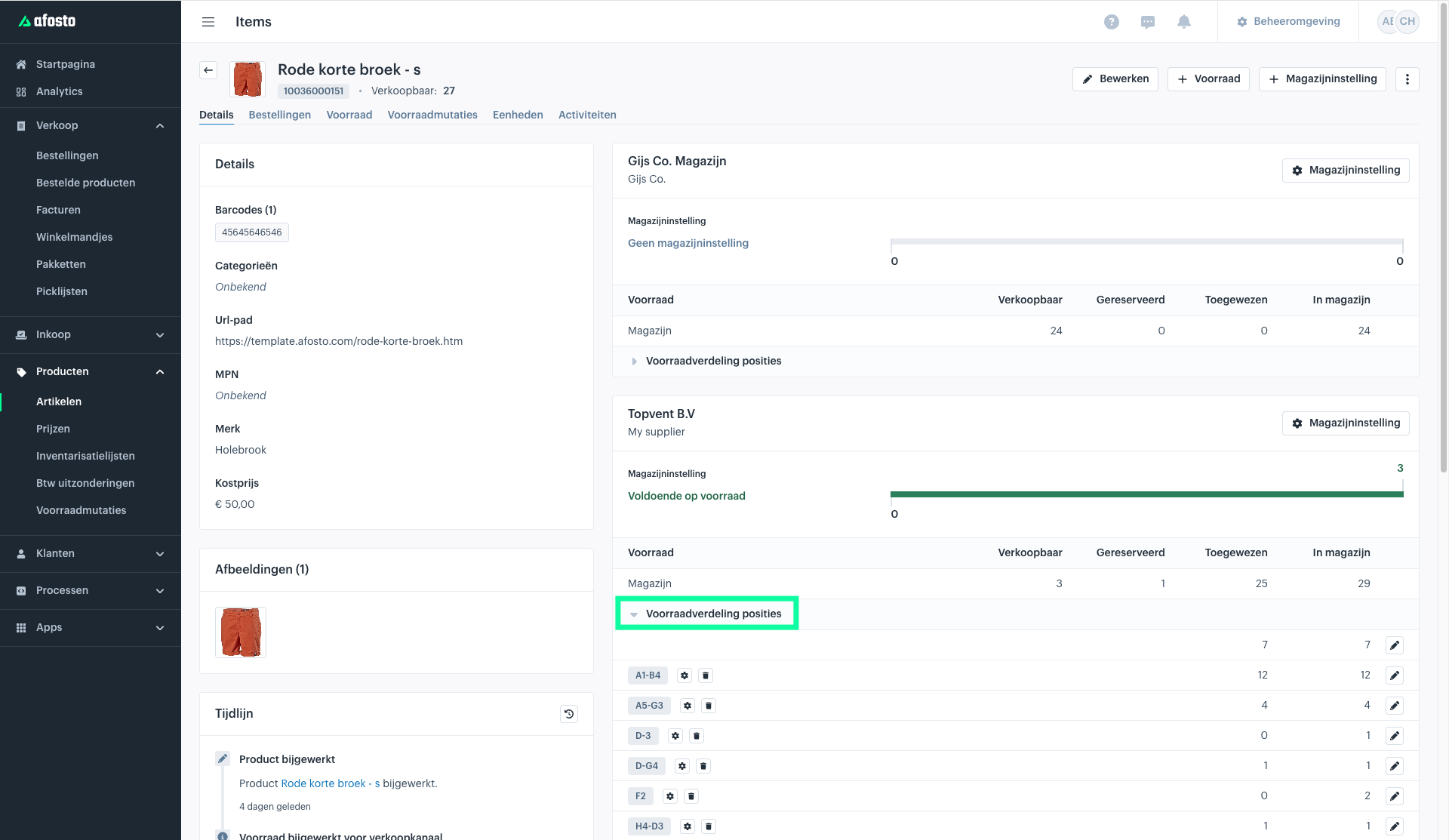Open Analytics in the sidebar
Screen dimensions: 1449x840
59,91
